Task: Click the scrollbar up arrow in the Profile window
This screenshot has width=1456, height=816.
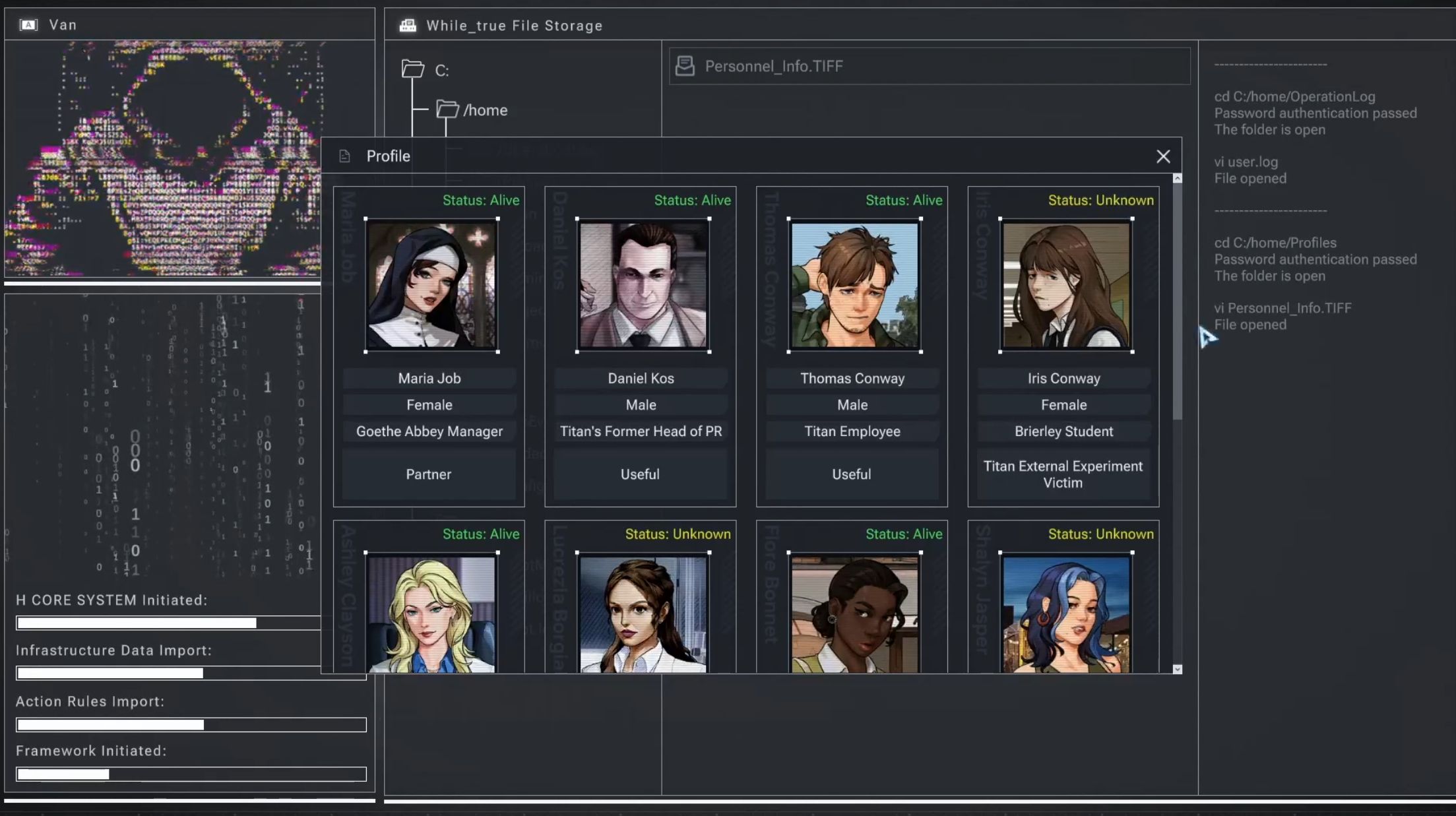Action: coord(1176,177)
